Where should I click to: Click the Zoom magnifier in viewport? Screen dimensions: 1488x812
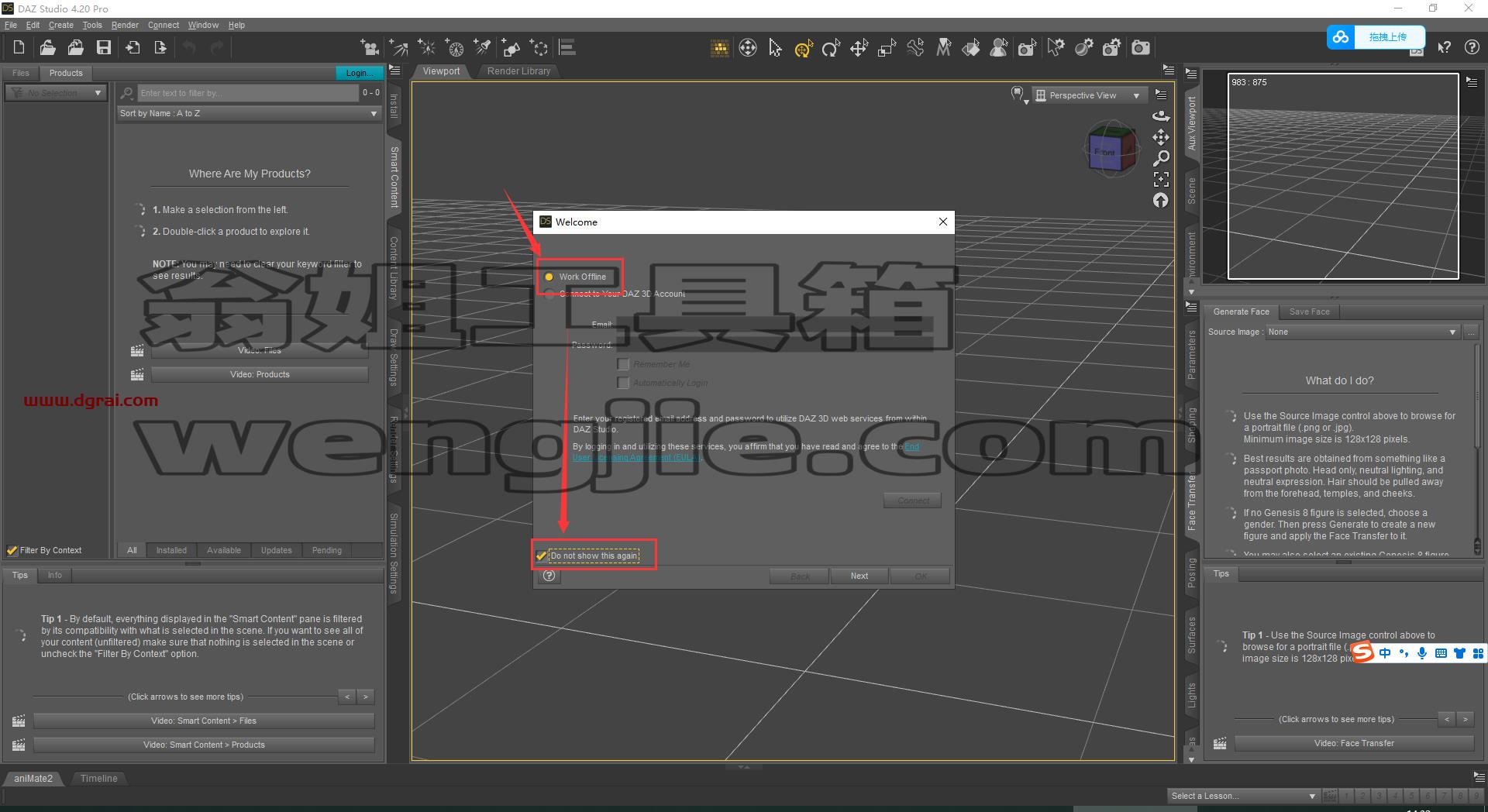coord(1161,158)
